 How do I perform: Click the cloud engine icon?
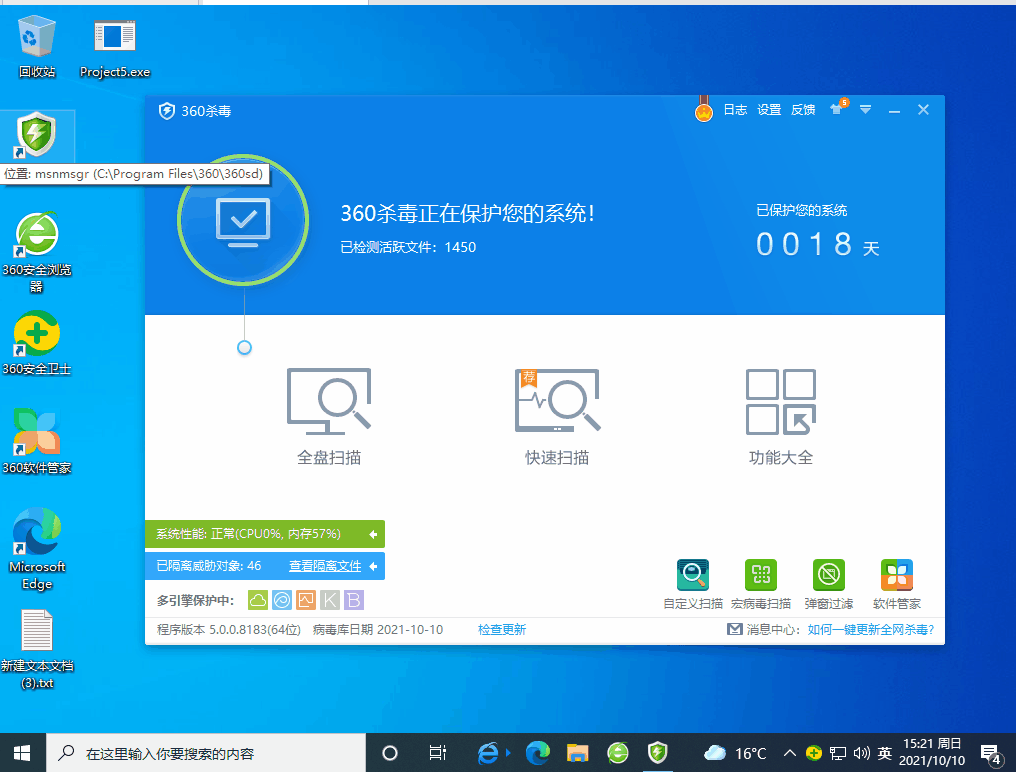pos(258,600)
